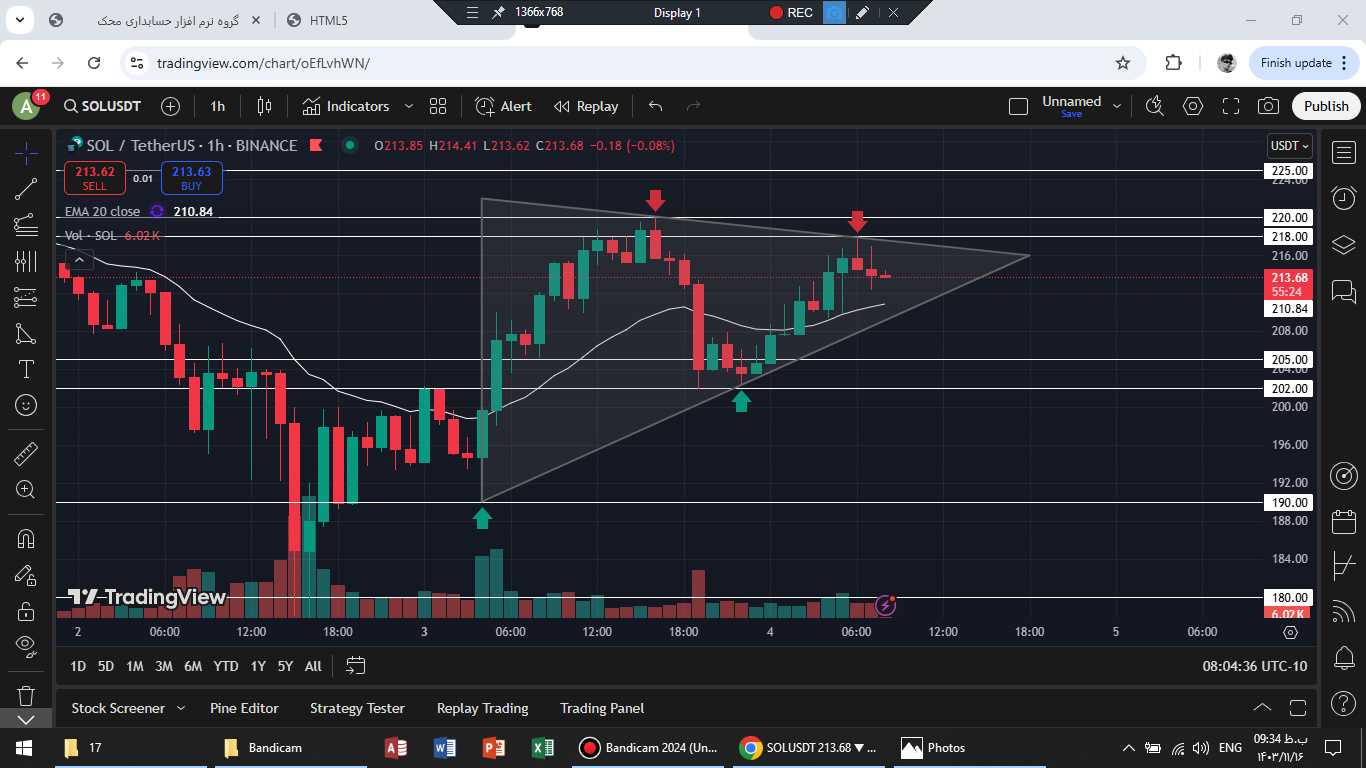1366x768 pixels.
Task: Show All data date range
Action: pos(313,666)
